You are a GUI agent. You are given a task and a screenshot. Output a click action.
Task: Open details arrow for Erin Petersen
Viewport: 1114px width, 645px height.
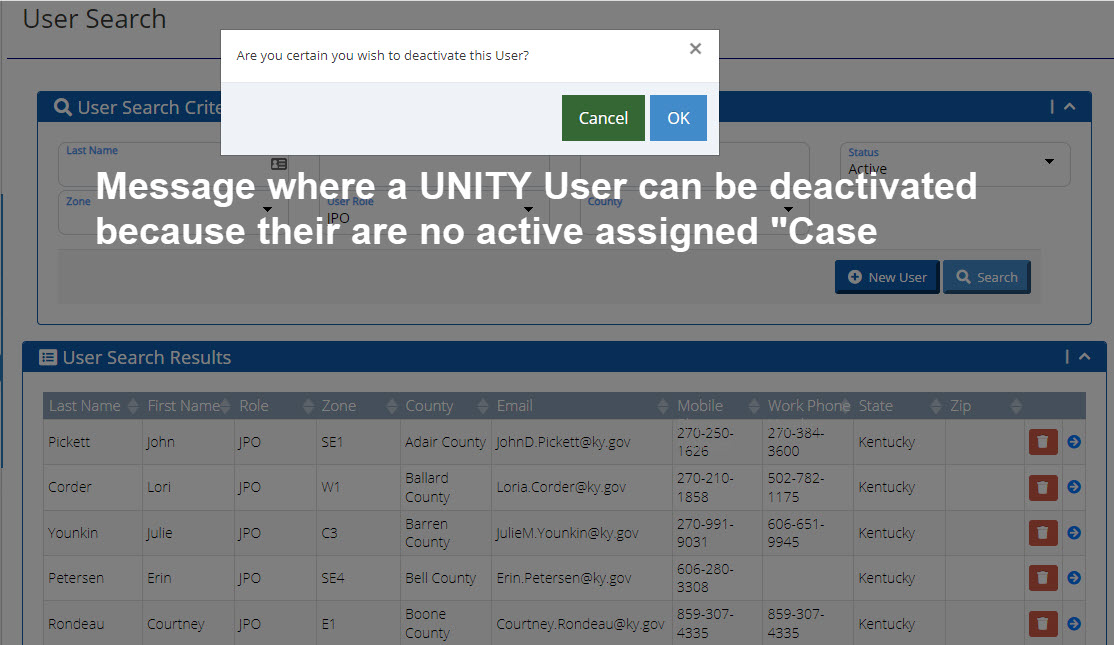point(1074,578)
